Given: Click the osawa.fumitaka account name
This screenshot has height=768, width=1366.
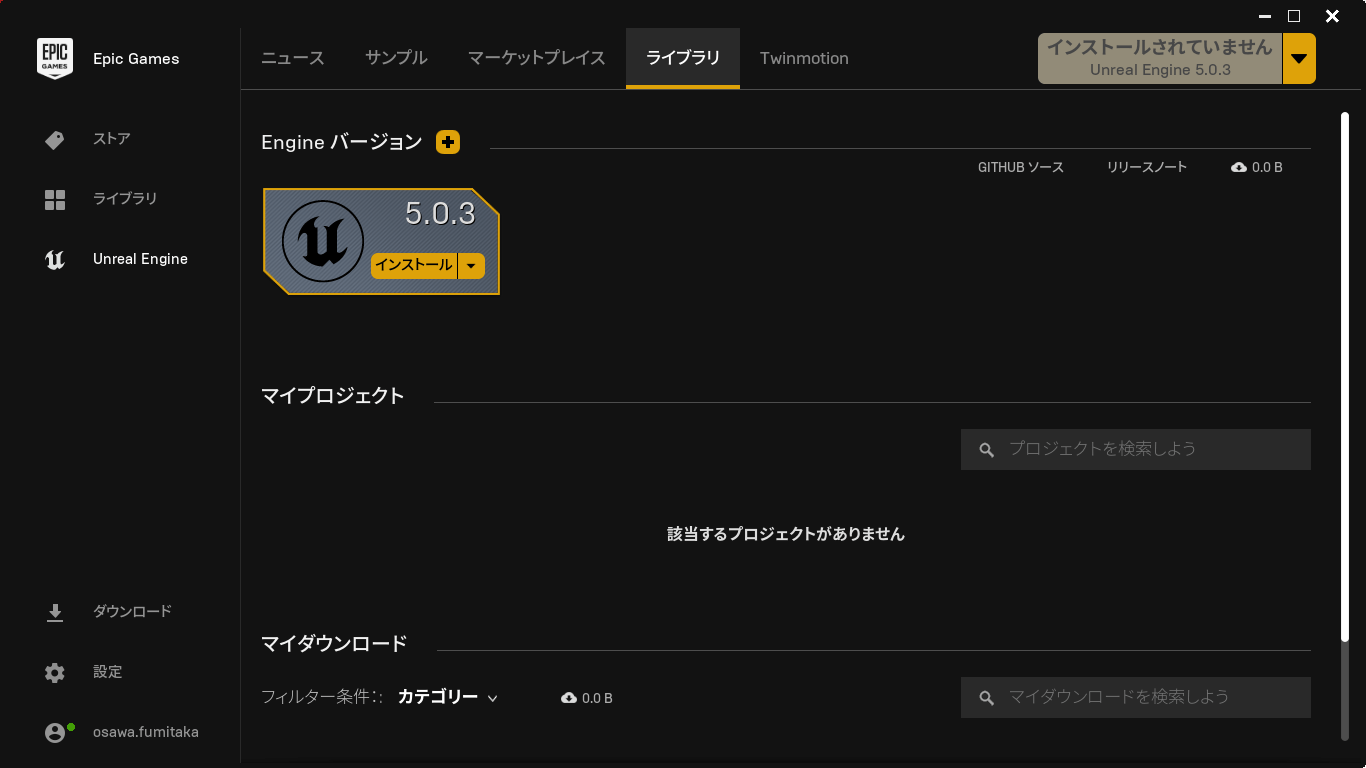Looking at the screenshot, I should pyautogui.click(x=146, y=732).
